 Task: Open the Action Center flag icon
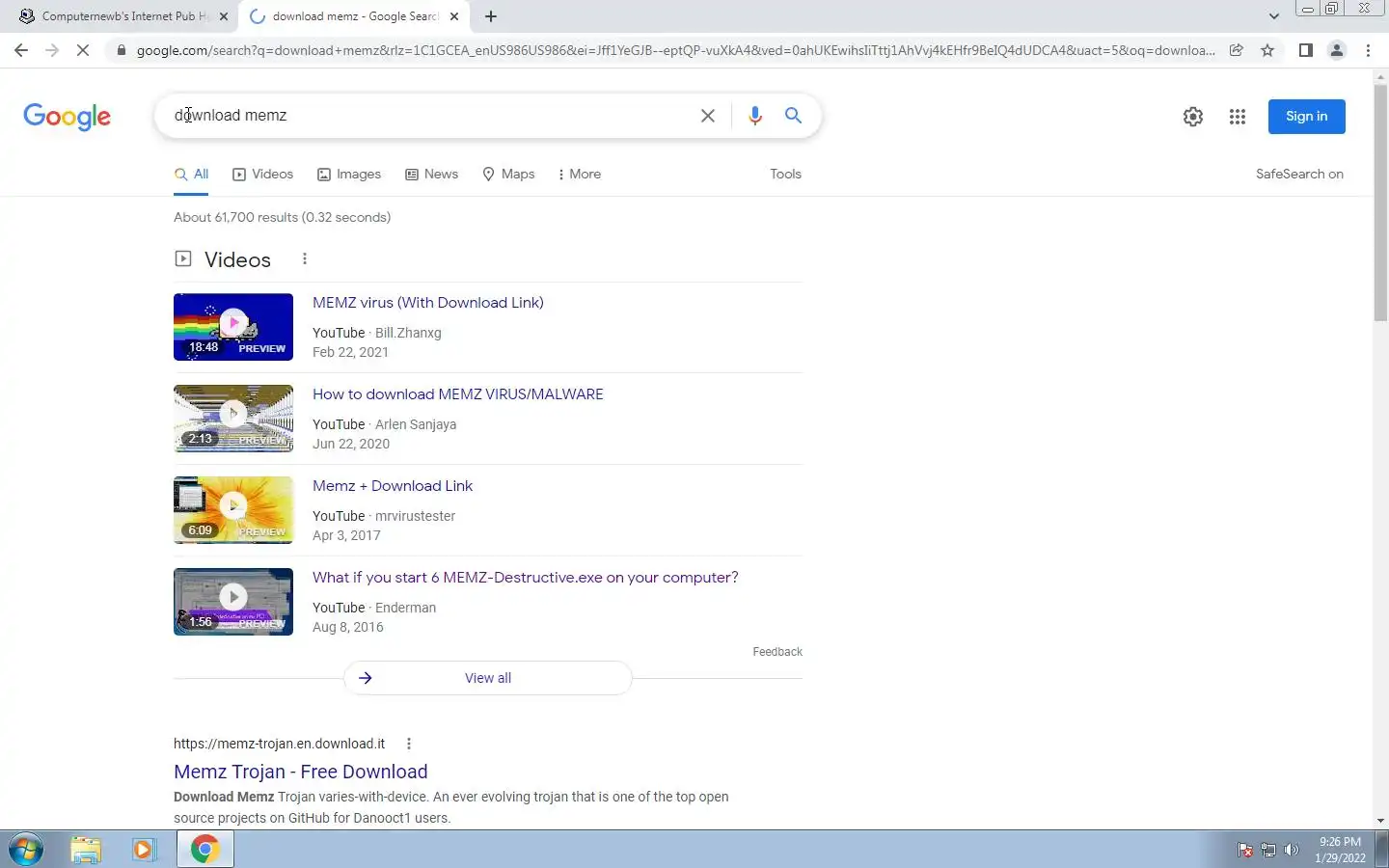tap(1245, 850)
